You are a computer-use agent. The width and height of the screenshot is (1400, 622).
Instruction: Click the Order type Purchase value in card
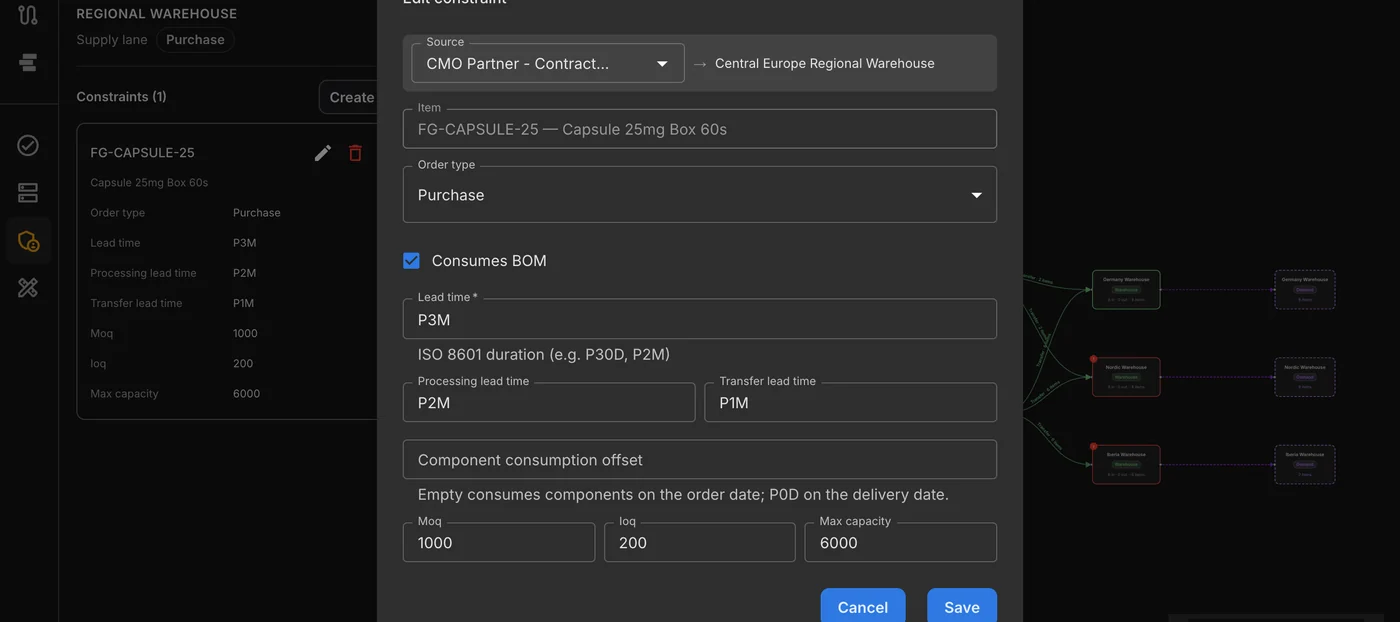[x=257, y=213]
